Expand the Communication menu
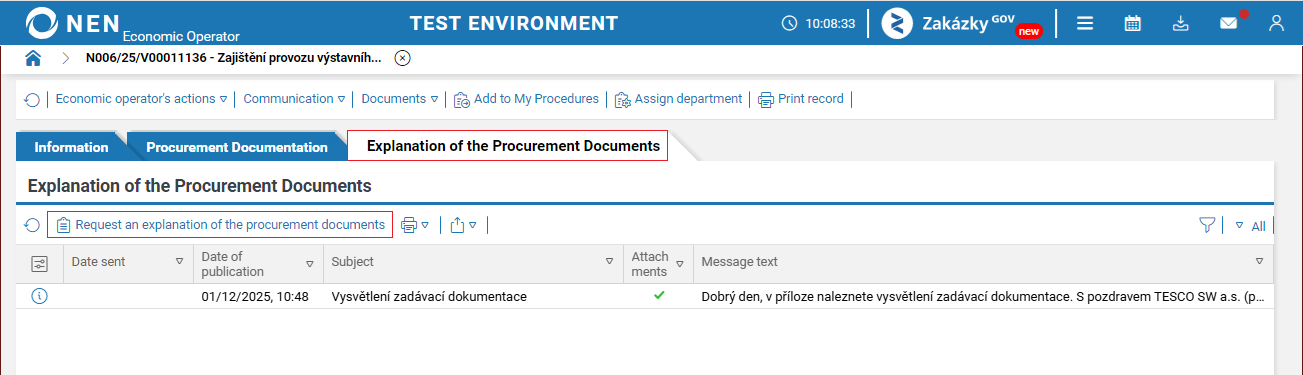The image size is (1303, 375). coord(294,99)
